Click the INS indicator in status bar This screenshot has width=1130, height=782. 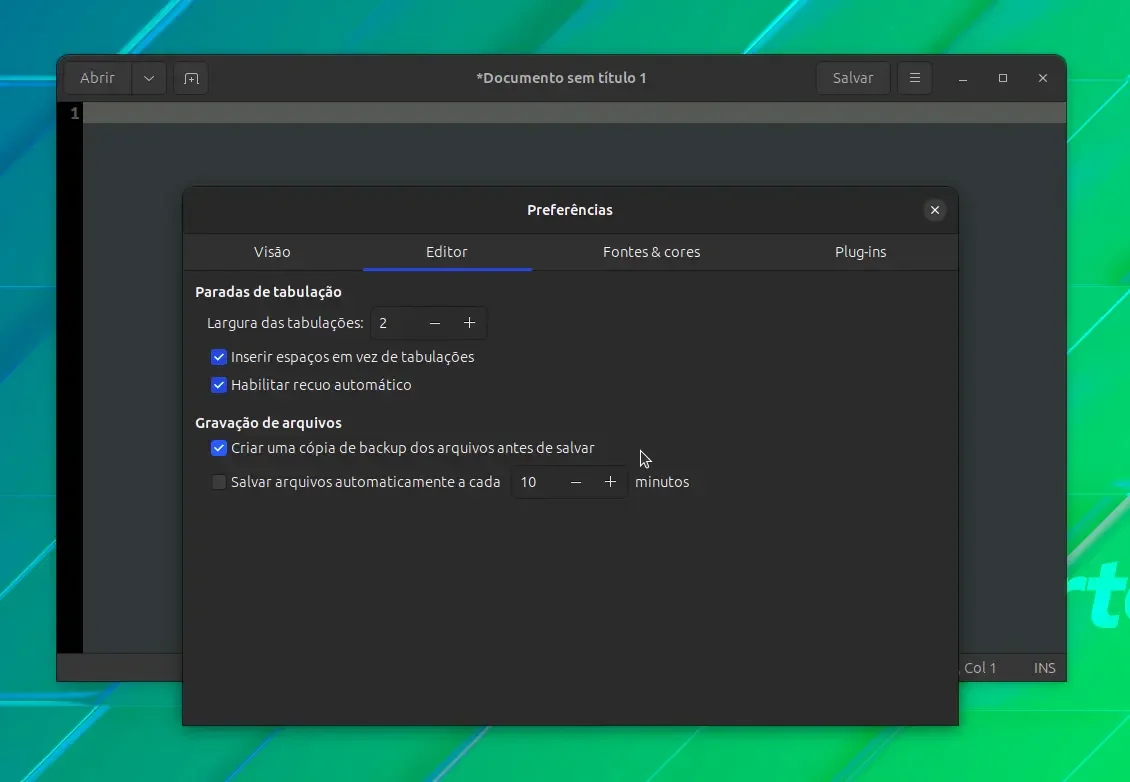(x=1044, y=668)
